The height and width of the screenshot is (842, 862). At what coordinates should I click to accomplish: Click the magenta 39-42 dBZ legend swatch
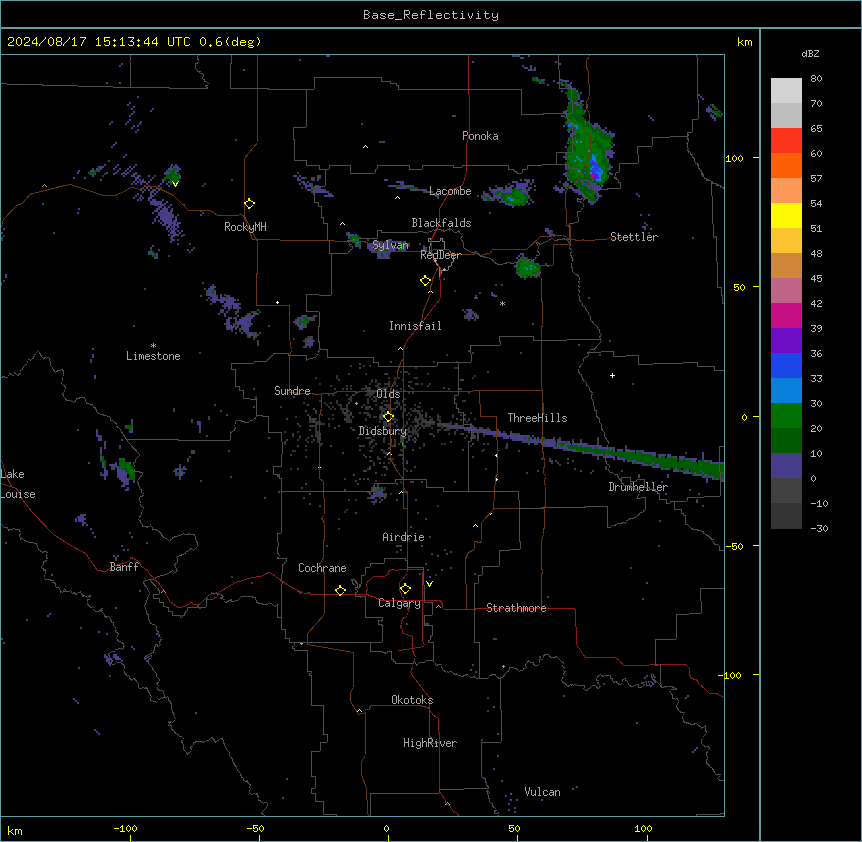786,316
